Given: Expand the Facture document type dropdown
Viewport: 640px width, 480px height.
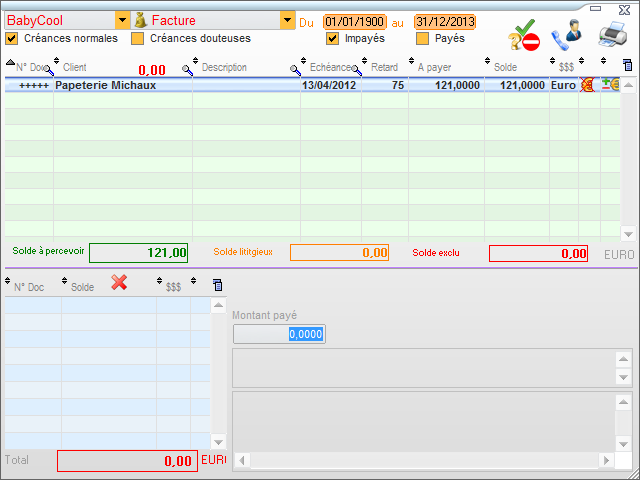Looking at the screenshot, I should (x=287, y=20).
